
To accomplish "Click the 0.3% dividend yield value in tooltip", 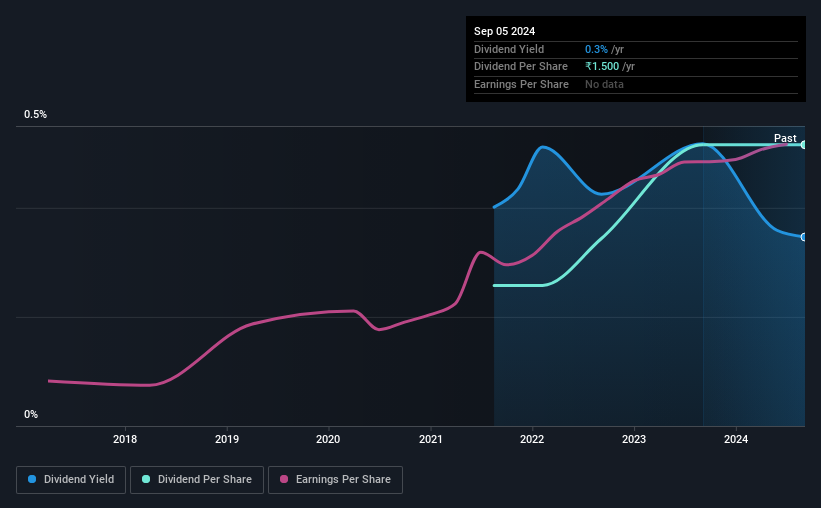I will (596, 49).
